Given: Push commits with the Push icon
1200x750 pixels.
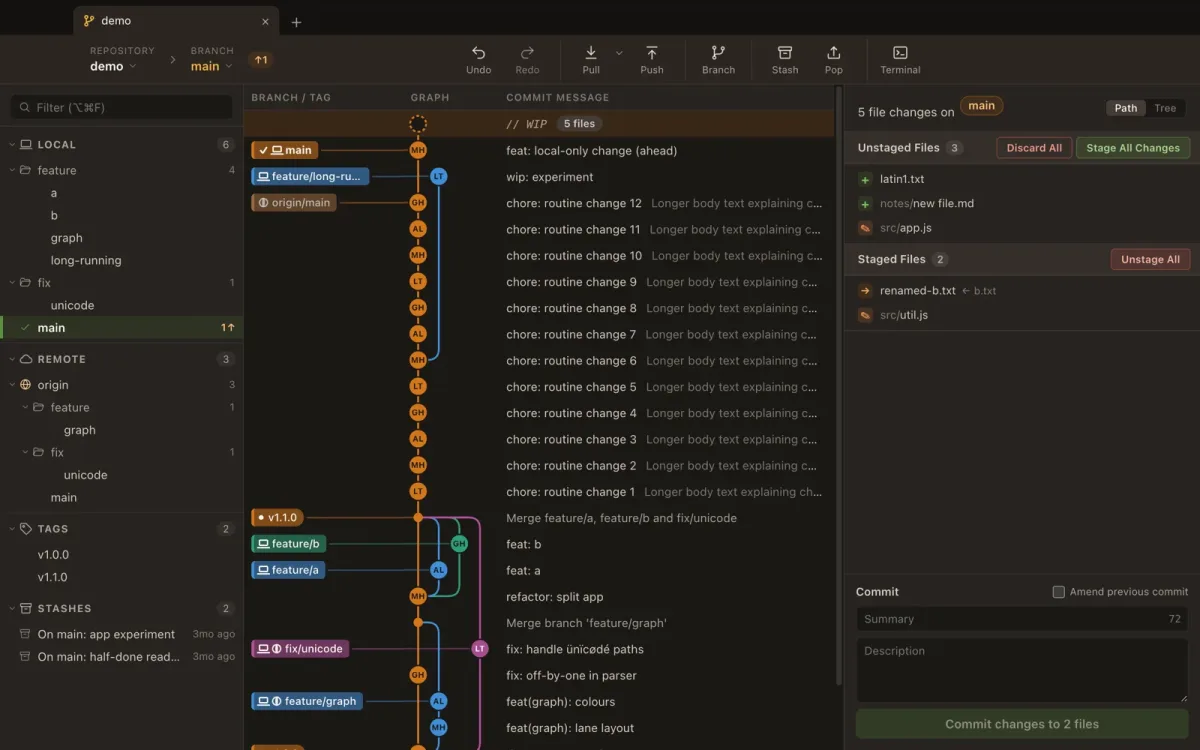Looking at the screenshot, I should point(652,53).
